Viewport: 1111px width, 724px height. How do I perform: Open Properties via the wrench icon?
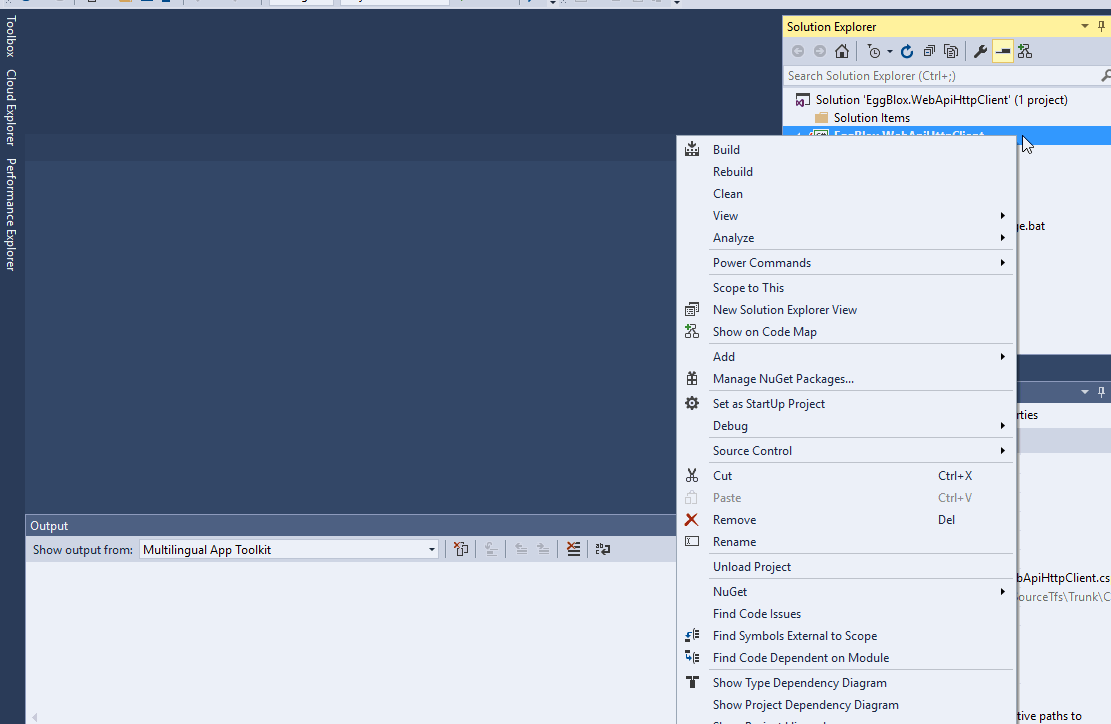(x=981, y=52)
